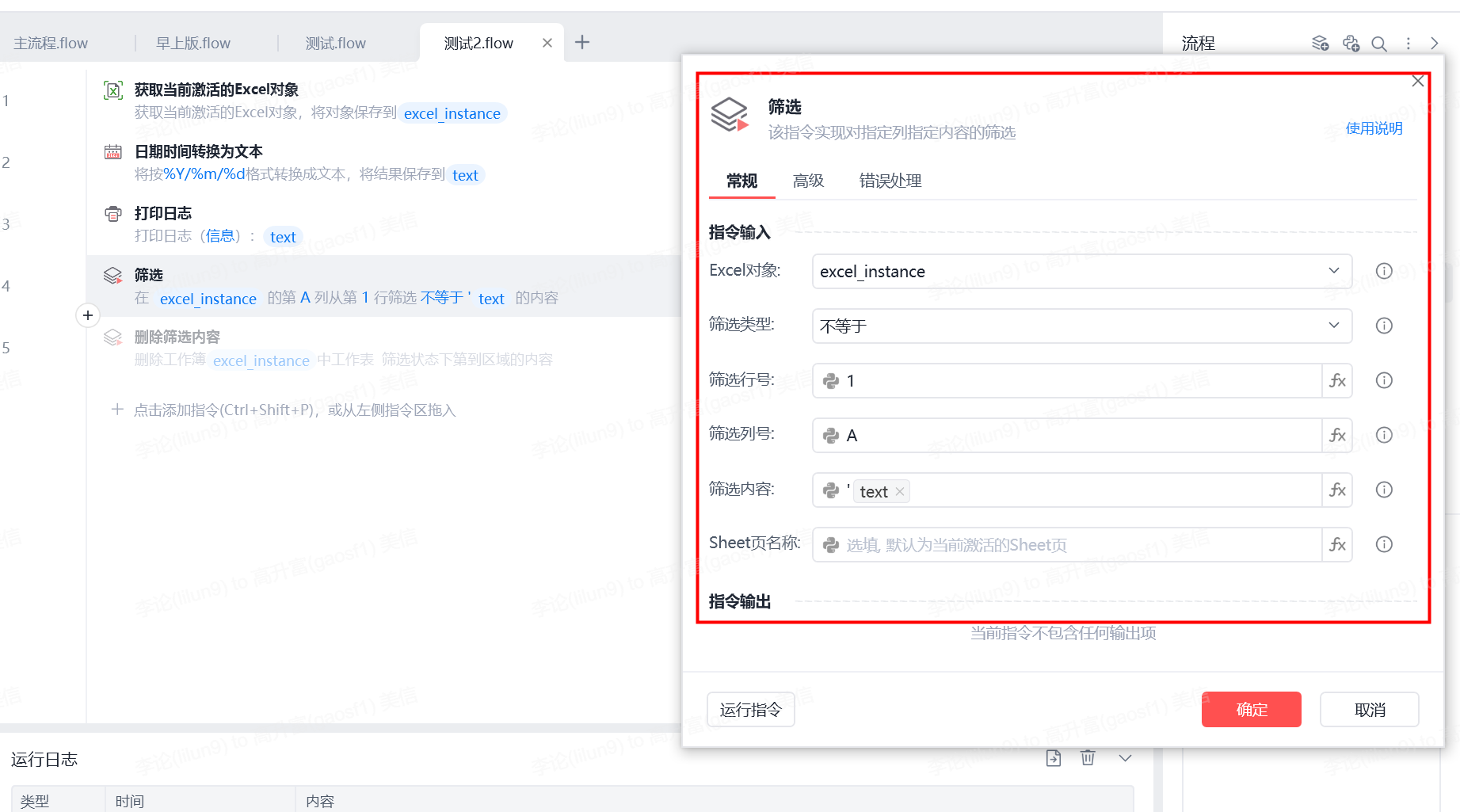Click the export log icon in 运行日志
This screenshot has height=812, width=1460.
coord(1054,758)
